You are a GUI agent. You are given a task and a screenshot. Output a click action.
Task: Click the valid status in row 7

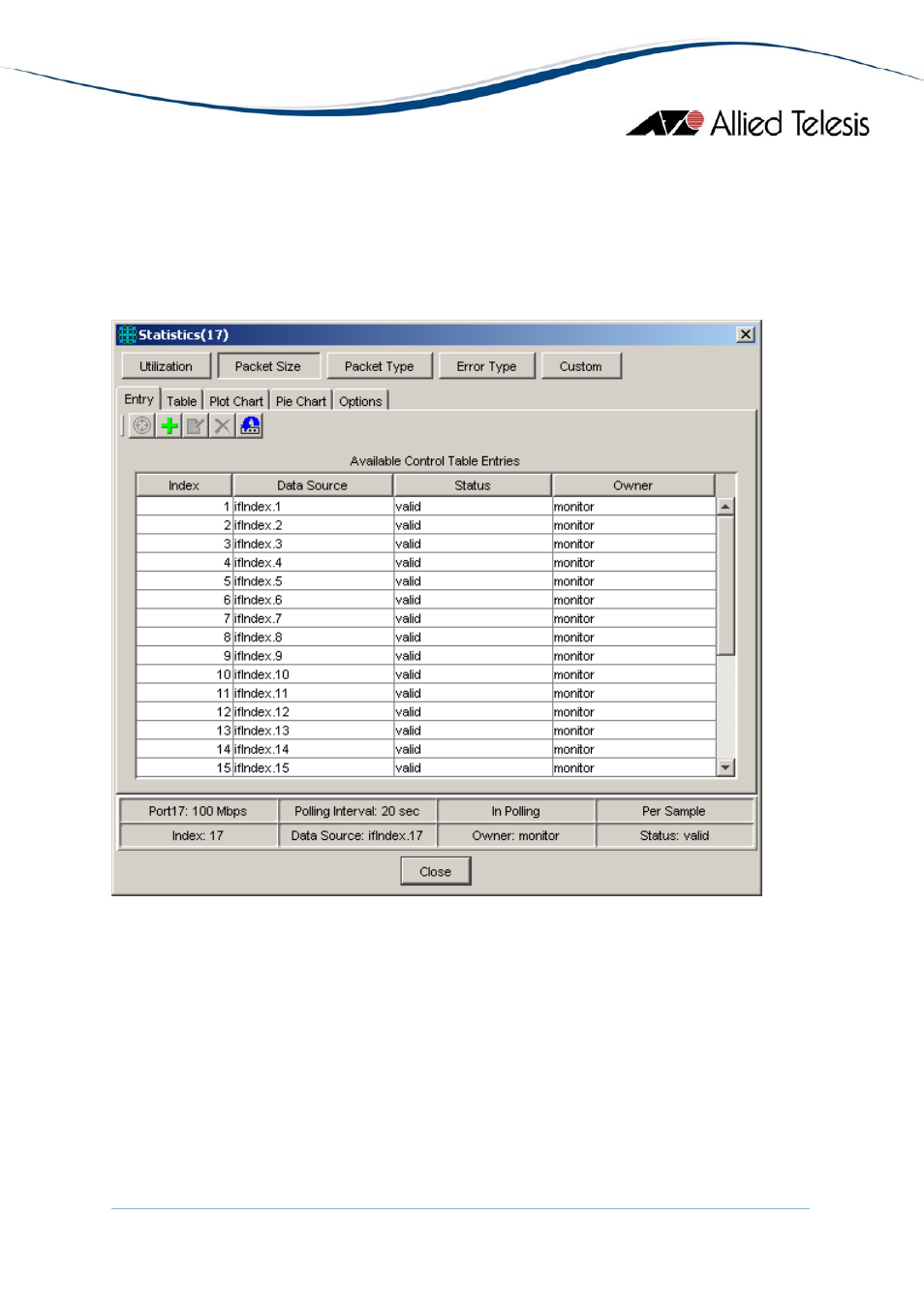pyautogui.click(x=473, y=618)
